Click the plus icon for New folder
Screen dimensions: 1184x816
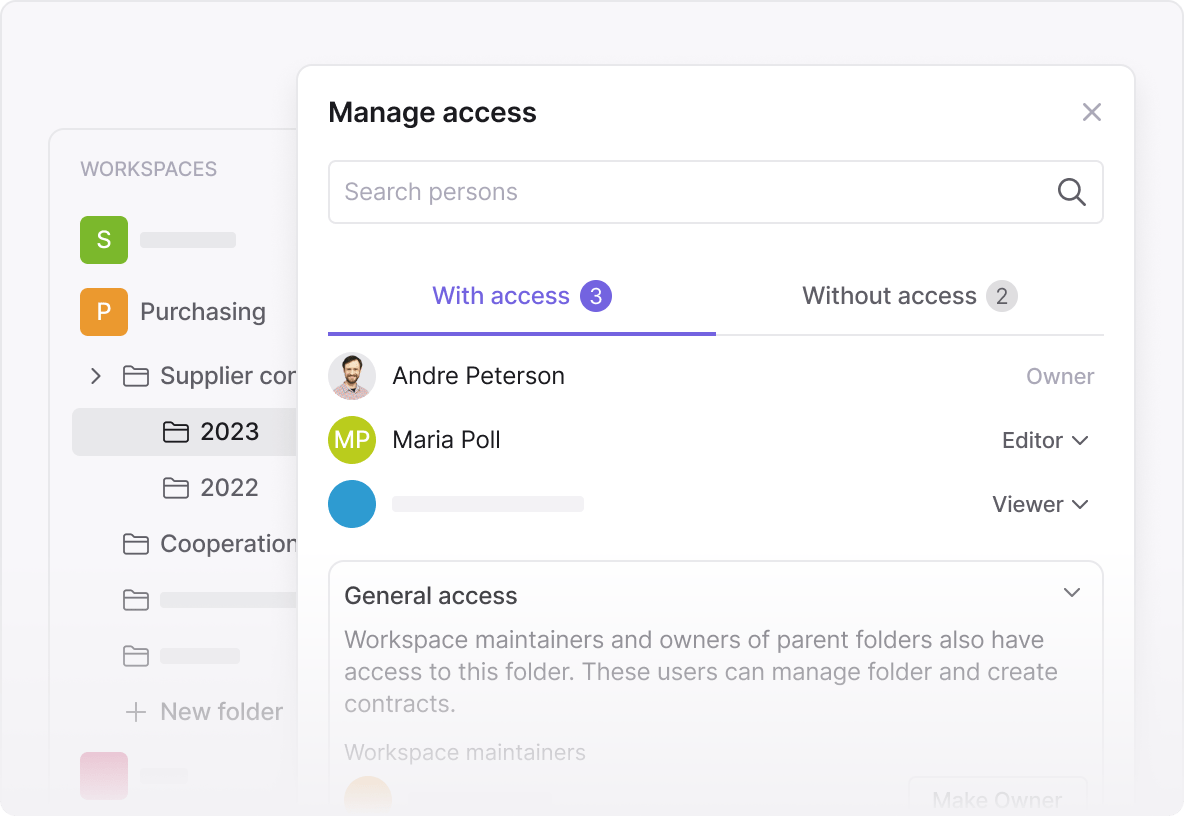click(135, 712)
